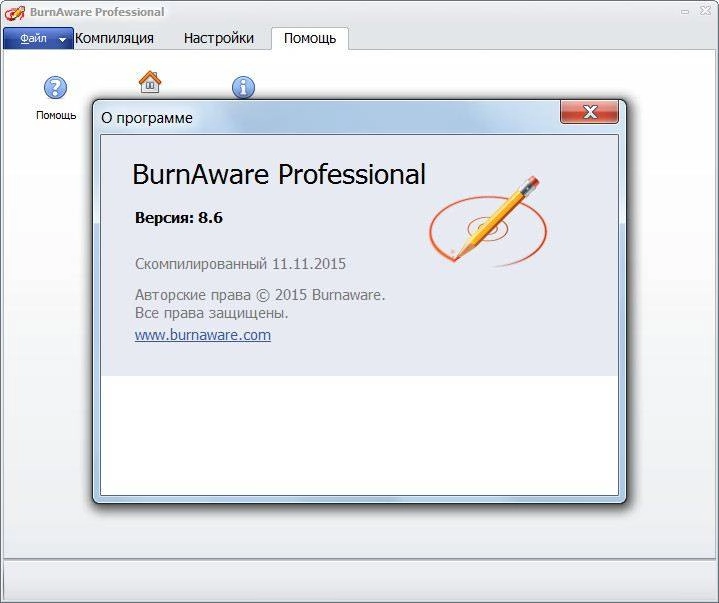The image size is (719, 603).
Task: Click the pencil and disc logo image
Action: (x=488, y=221)
